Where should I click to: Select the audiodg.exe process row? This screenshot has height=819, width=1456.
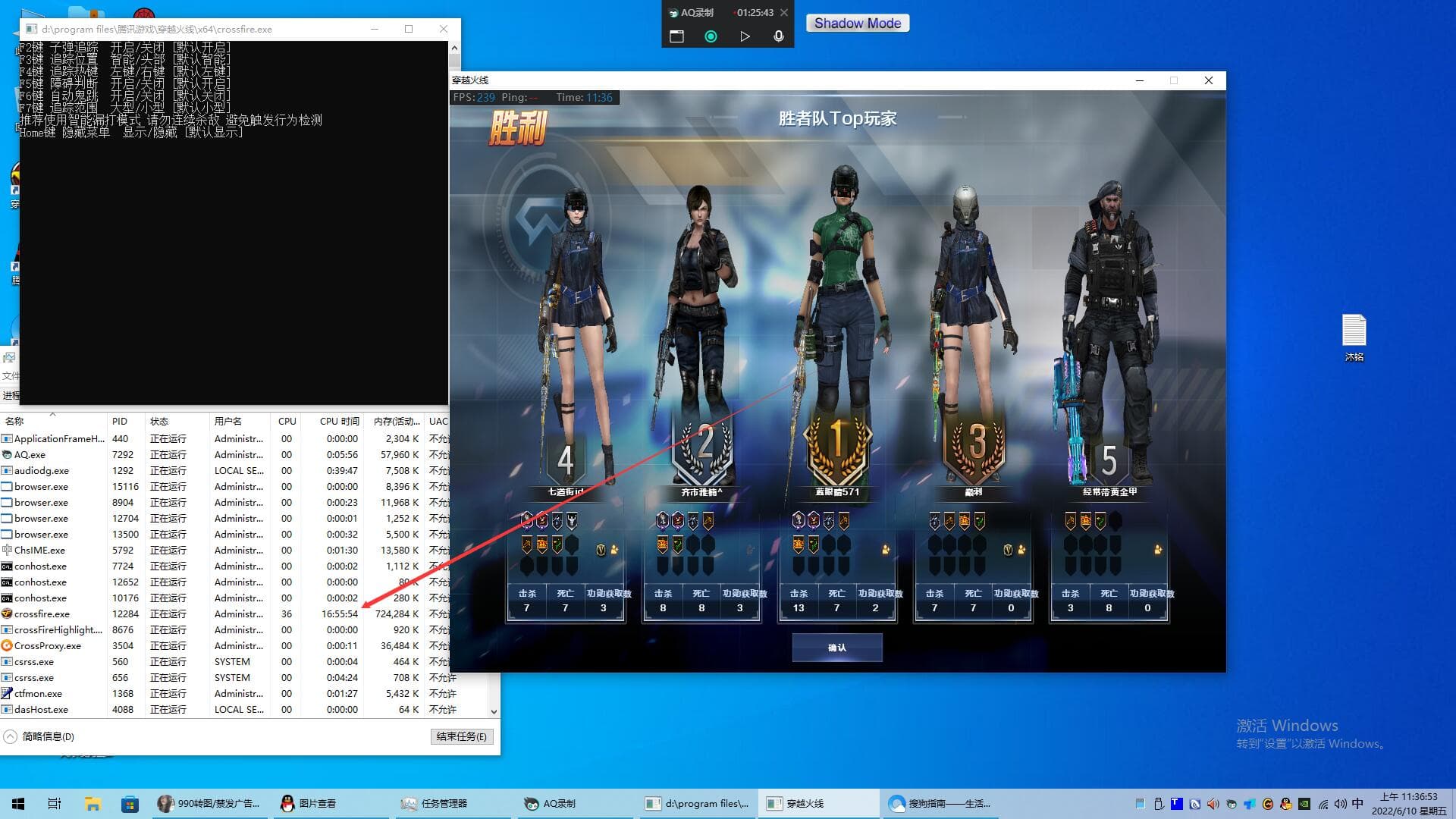(x=224, y=470)
